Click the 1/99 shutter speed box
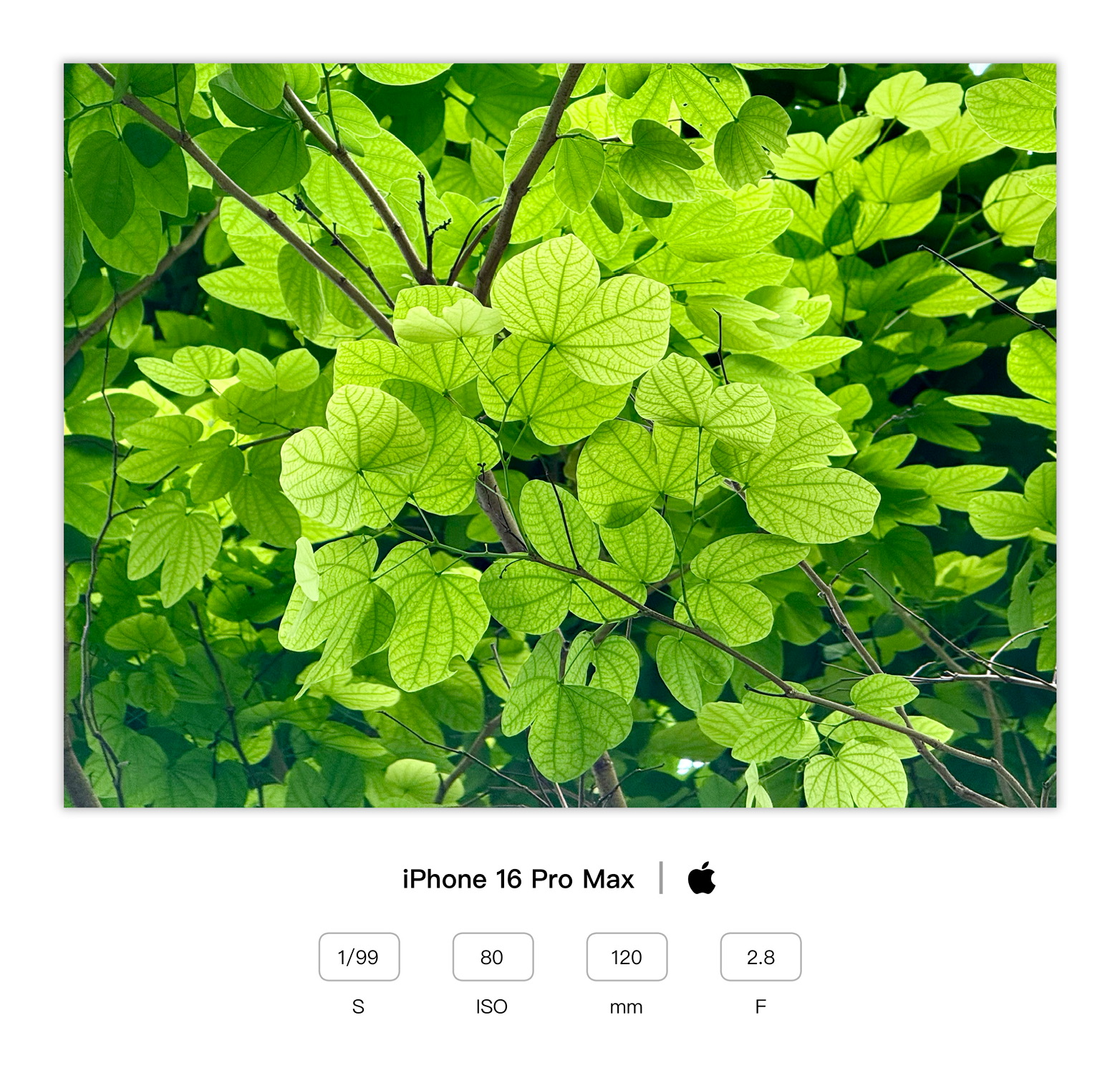The height and width of the screenshot is (1073, 1120). point(359,957)
